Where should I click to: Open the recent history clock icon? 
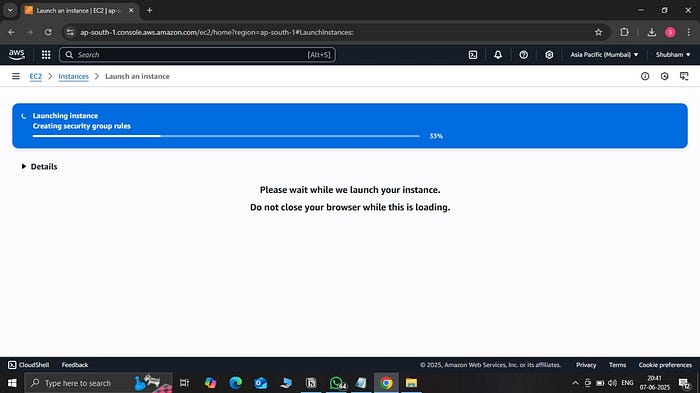click(665, 76)
